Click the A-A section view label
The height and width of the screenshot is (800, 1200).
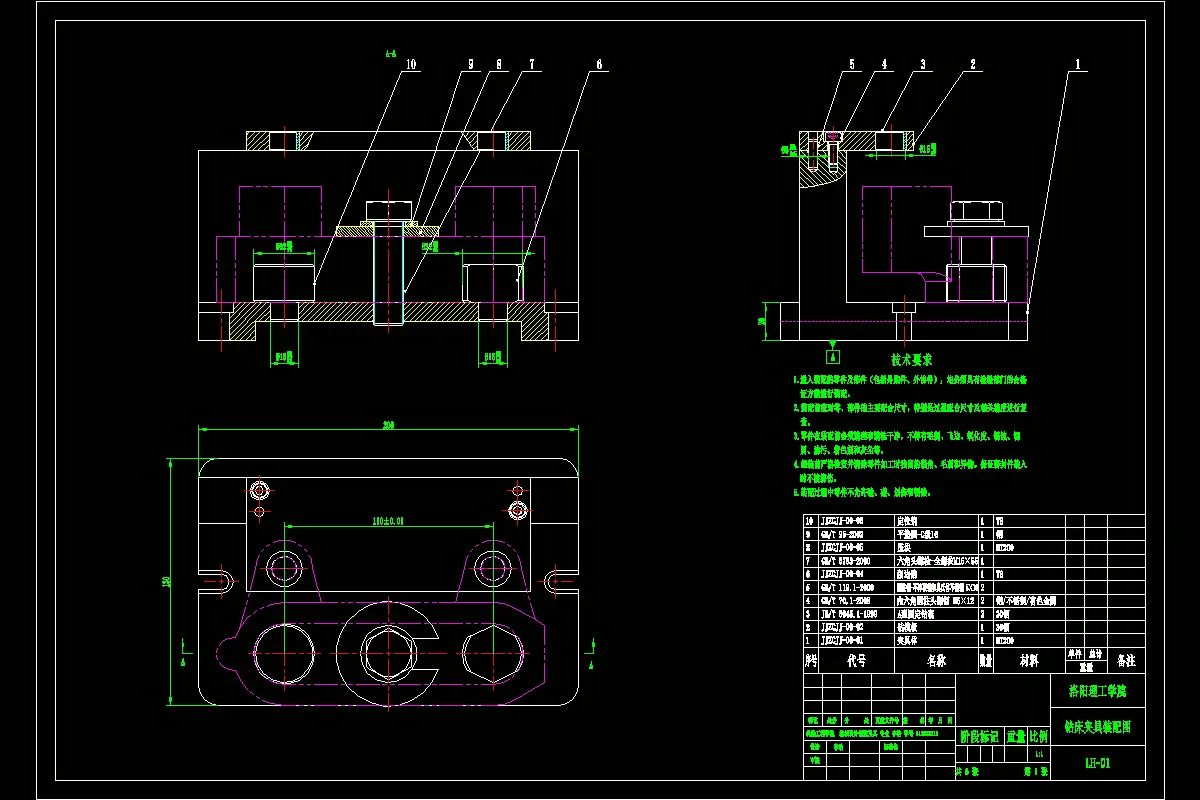coord(391,56)
